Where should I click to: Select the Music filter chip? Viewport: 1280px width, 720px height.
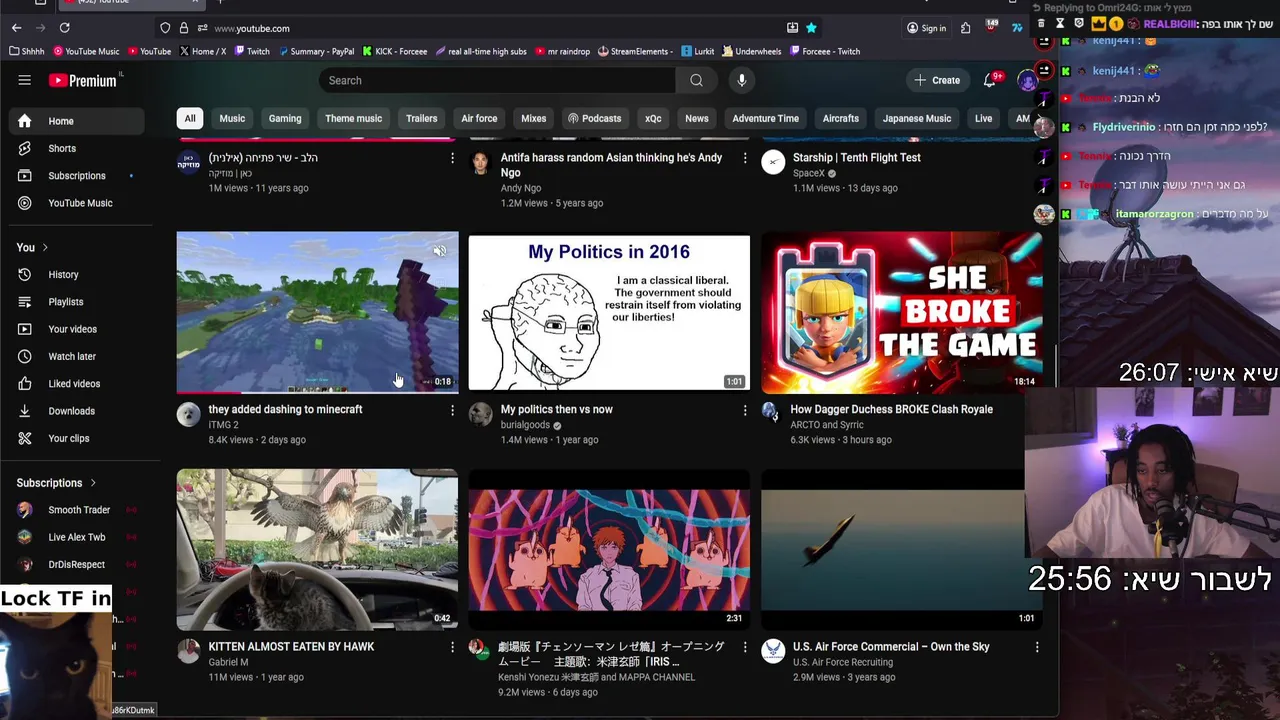tap(232, 118)
